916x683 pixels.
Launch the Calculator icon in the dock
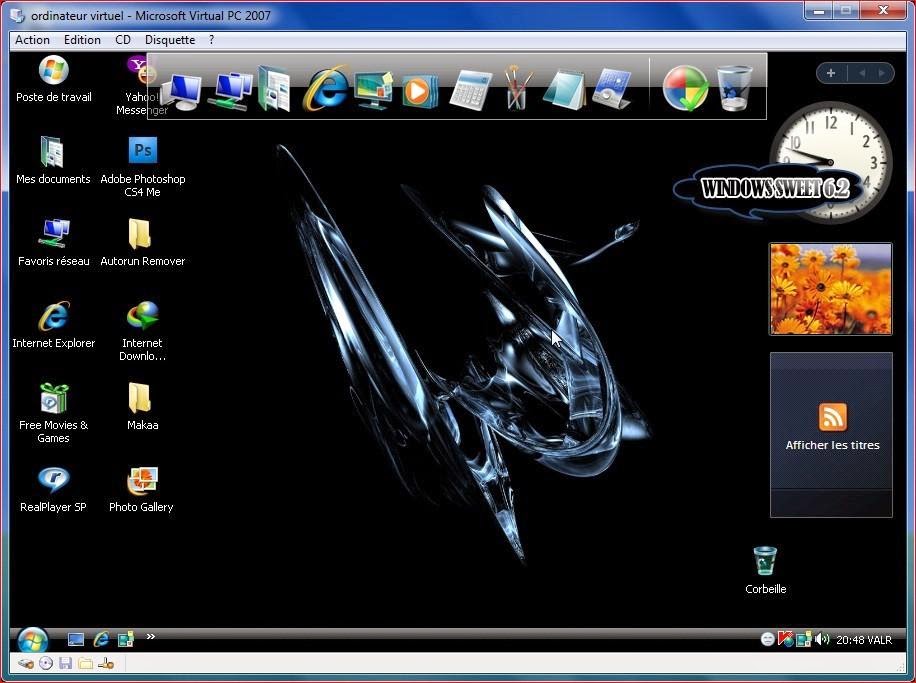pos(471,89)
